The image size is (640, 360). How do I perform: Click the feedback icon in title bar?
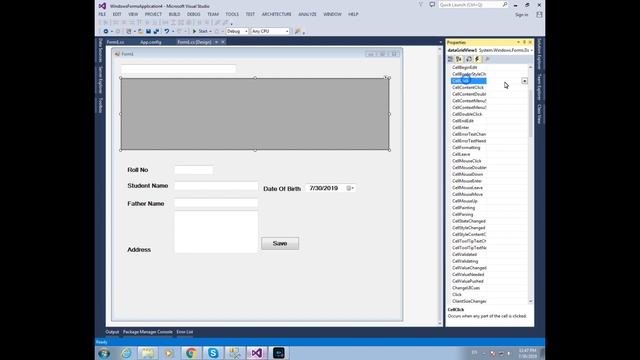432,4
